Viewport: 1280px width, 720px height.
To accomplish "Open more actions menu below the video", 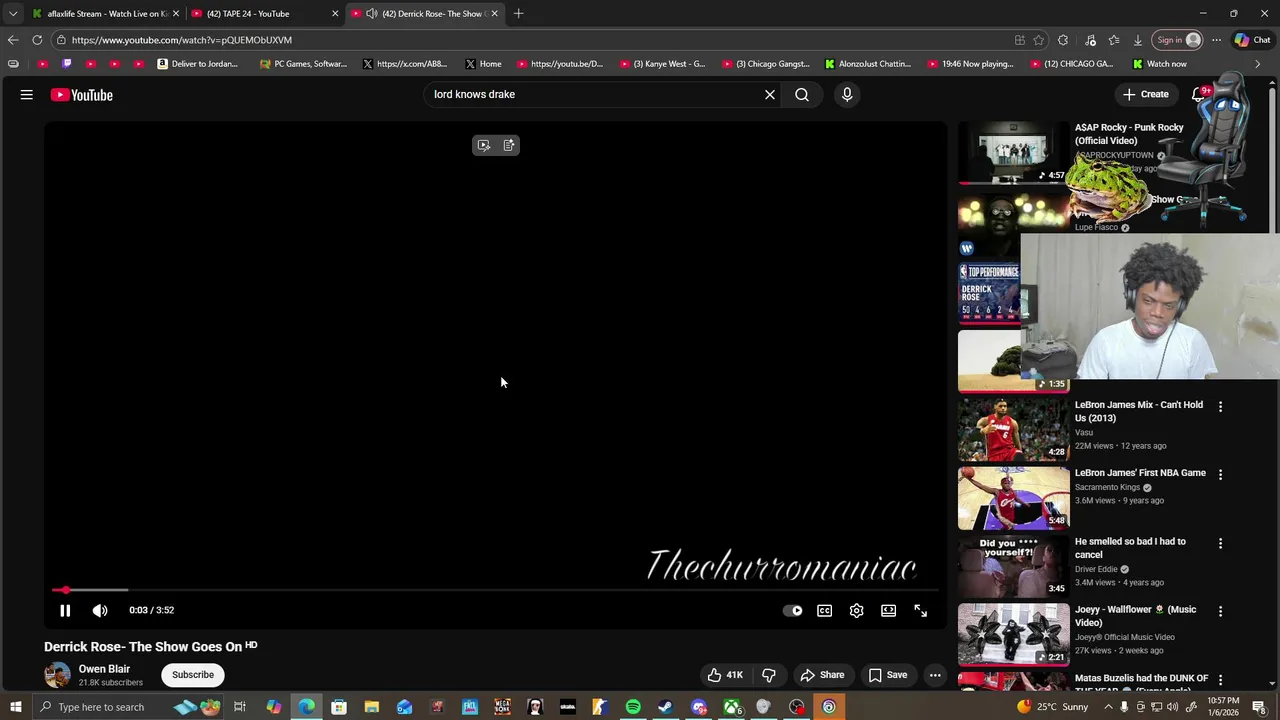I will click(x=935, y=675).
